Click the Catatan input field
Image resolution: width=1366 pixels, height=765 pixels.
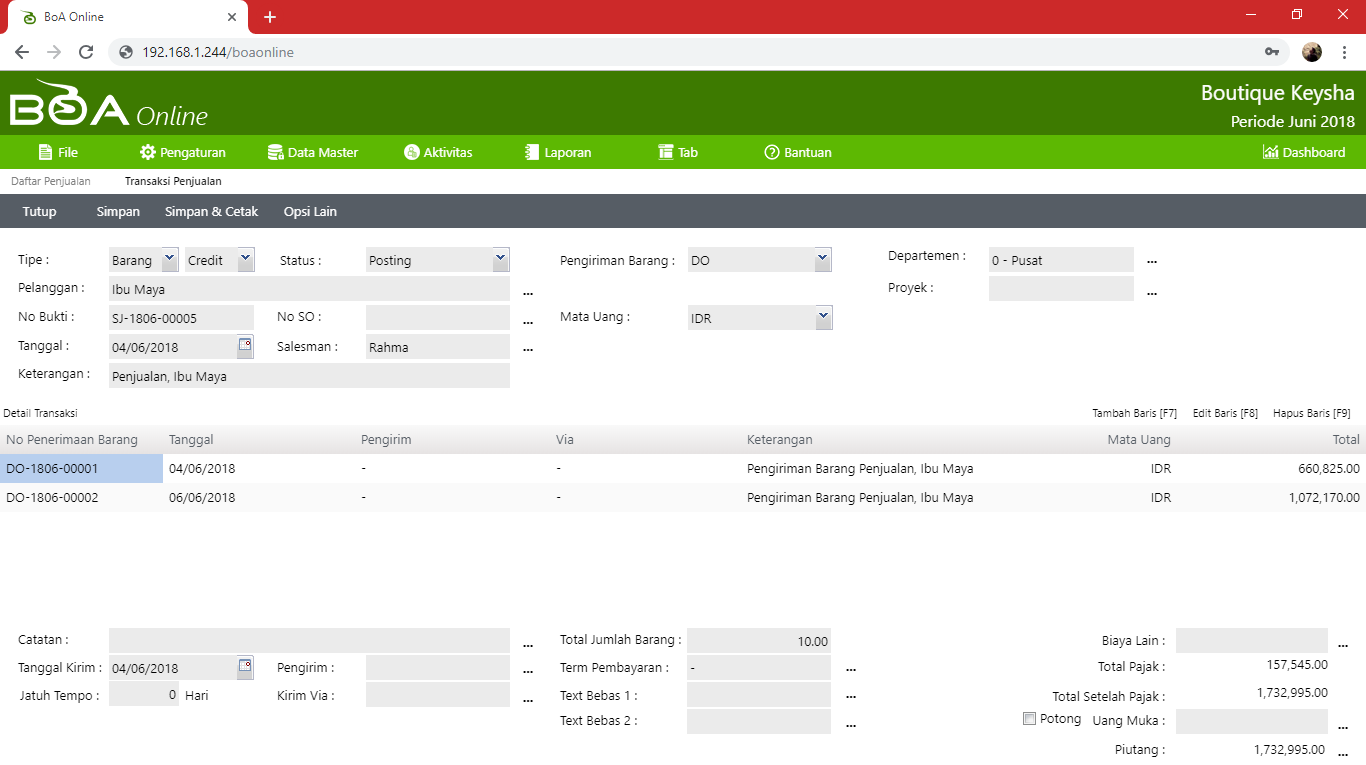tap(309, 640)
